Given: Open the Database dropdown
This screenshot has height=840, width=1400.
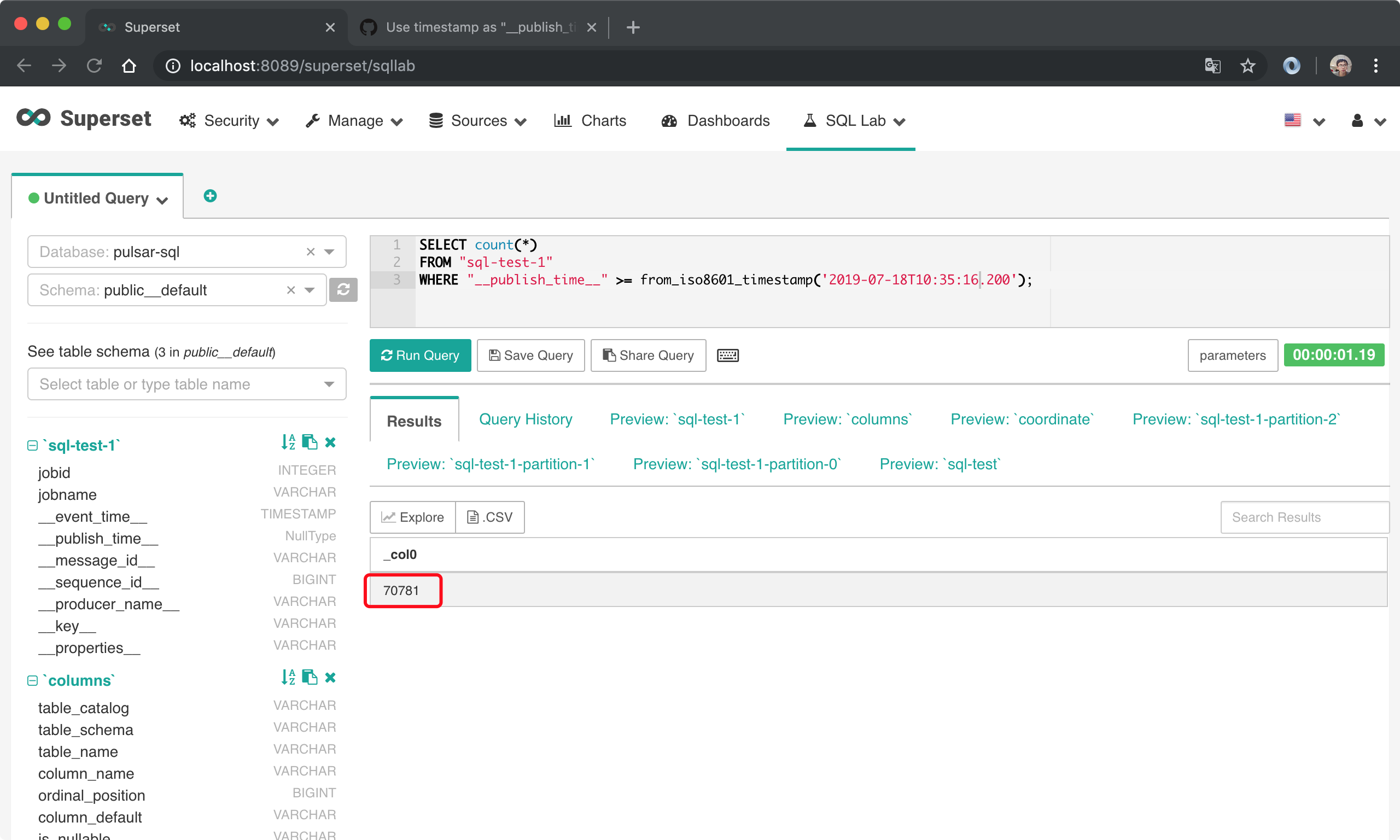Looking at the screenshot, I should click(x=329, y=252).
